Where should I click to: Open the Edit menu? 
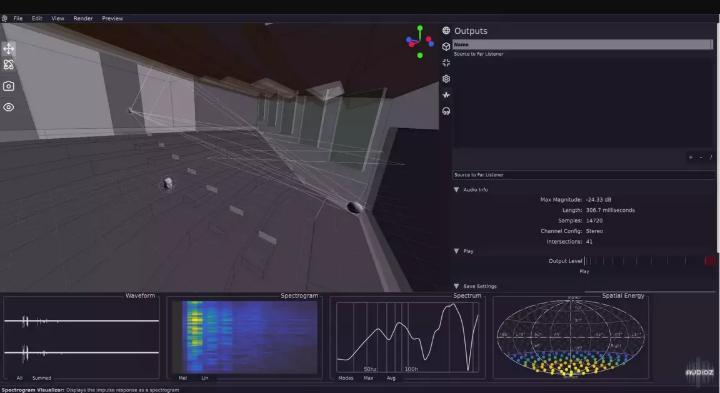37,18
